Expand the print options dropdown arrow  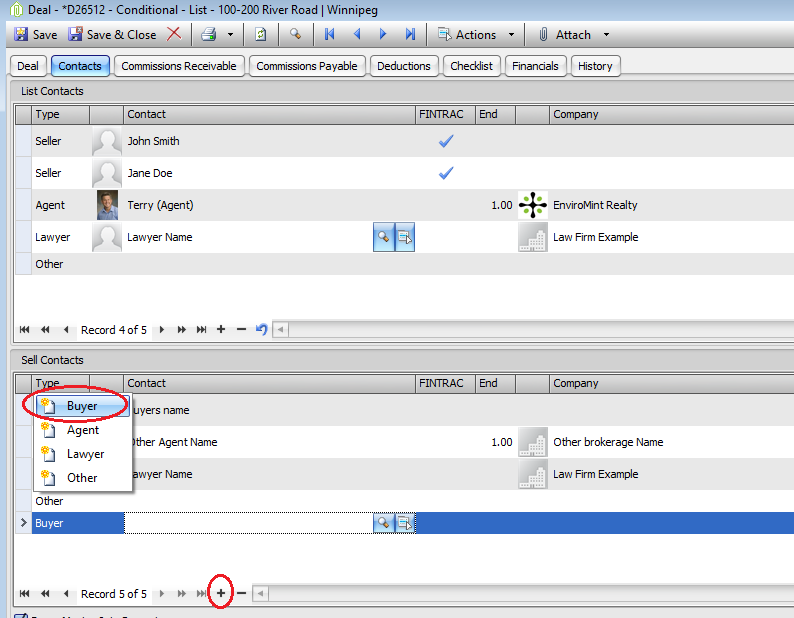click(x=230, y=34)
